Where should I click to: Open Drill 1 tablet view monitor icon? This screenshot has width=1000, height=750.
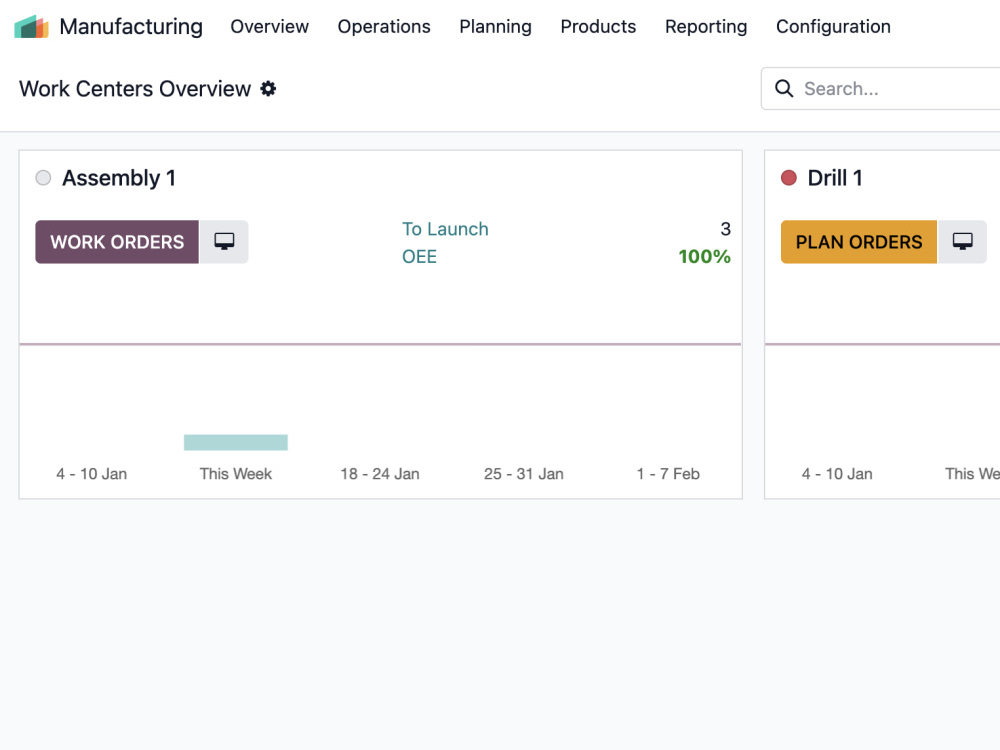(962, 242)
